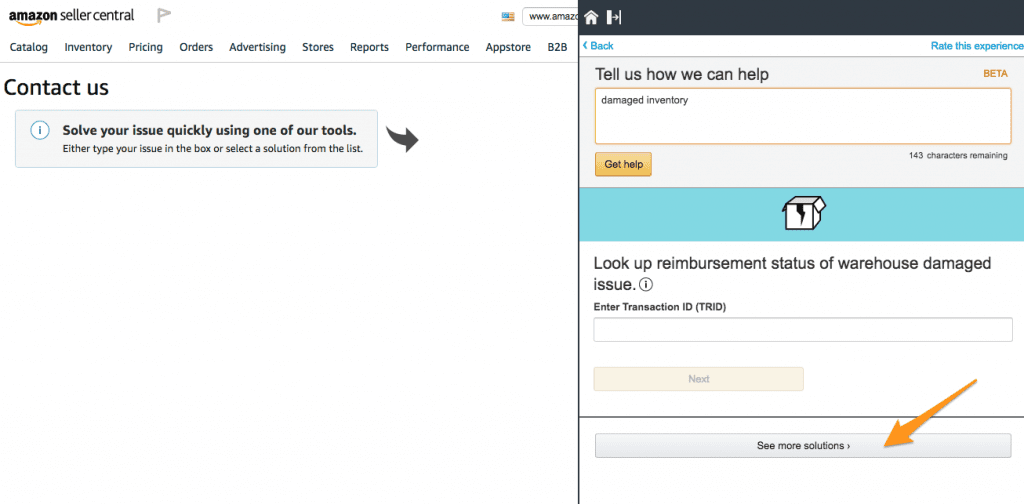This screenshot has height=504, width=1024.
Task: Focus the Enter Transaction ID field
Action: pyautogui.click(x=803, y=330)
